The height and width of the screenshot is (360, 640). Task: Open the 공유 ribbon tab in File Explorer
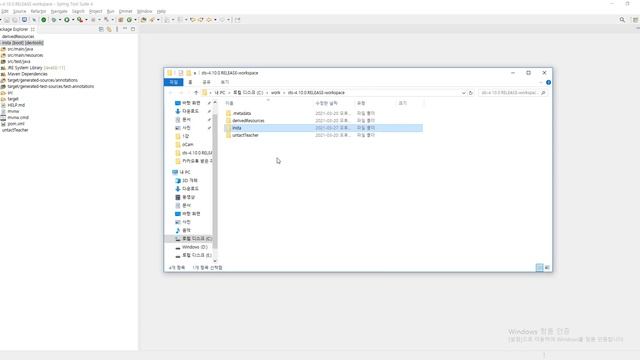[207, 82]
